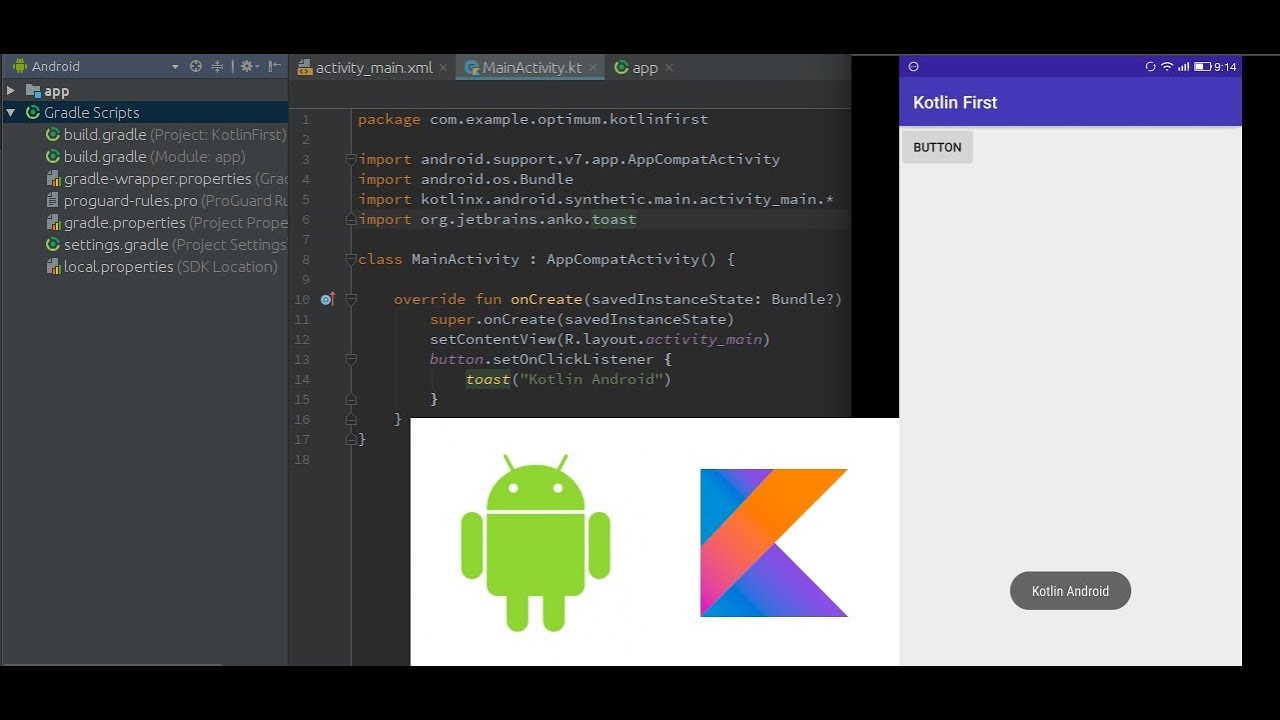Open settings.gradle file
Image resolution: width=1280 pixels, height=720 pixels.
166,245
